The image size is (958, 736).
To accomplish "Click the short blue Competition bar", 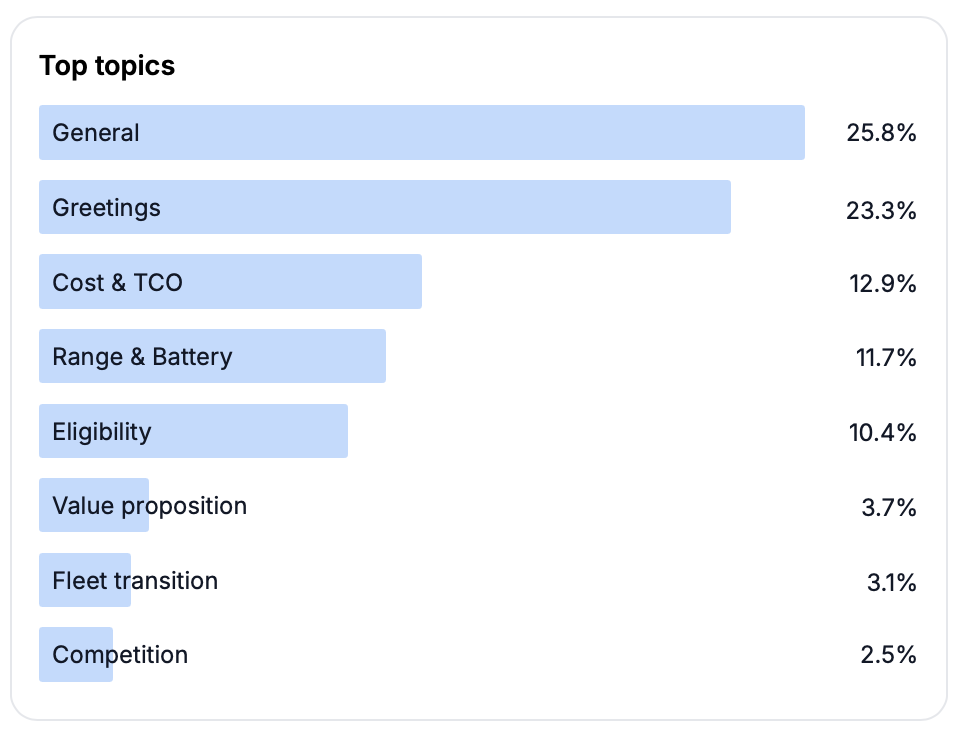I will 76,655.
